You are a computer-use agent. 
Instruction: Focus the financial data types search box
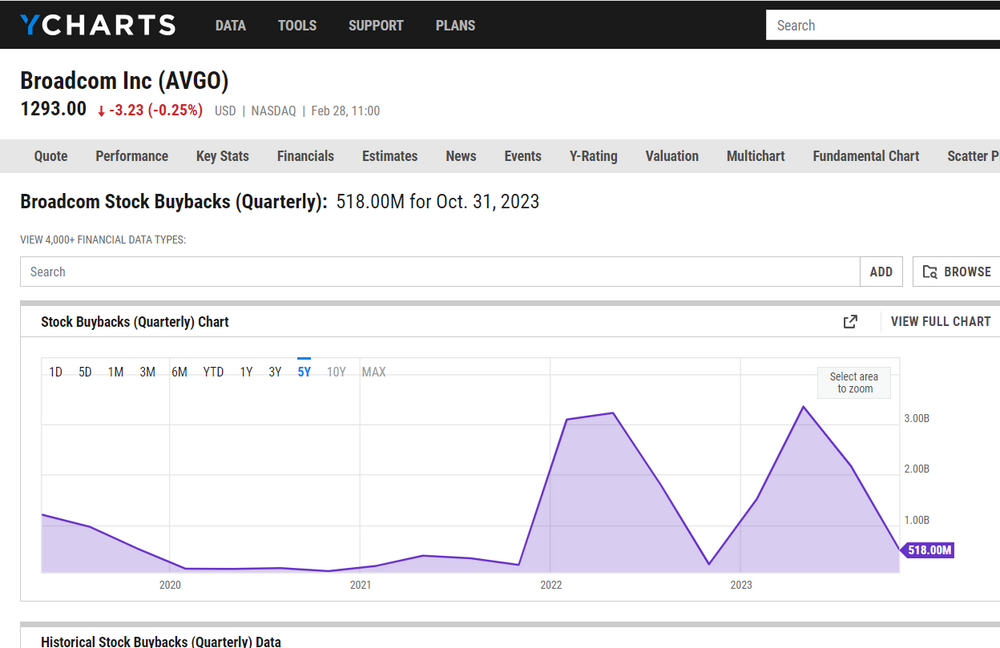pyautogui.click(x=440, y=272)
